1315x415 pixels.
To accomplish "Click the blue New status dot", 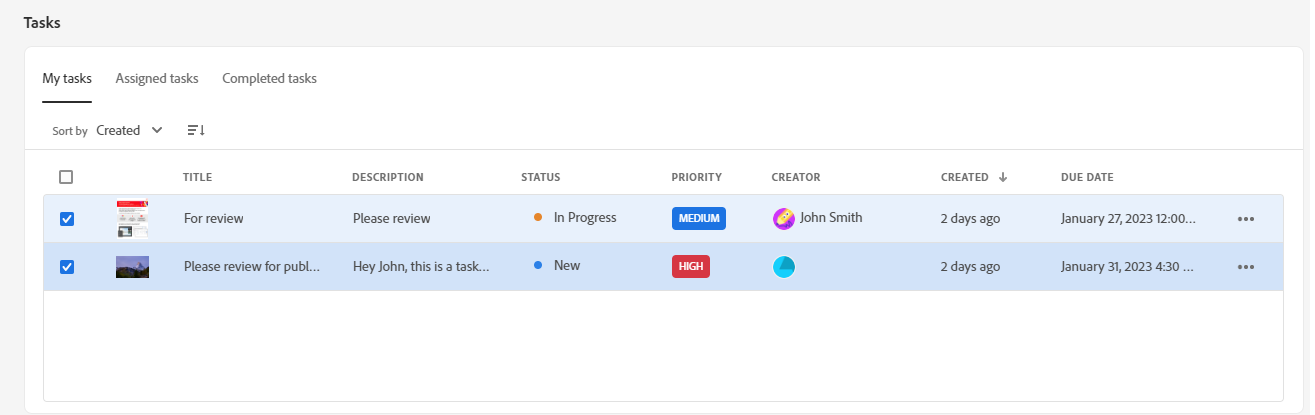I will pos(538,266).
